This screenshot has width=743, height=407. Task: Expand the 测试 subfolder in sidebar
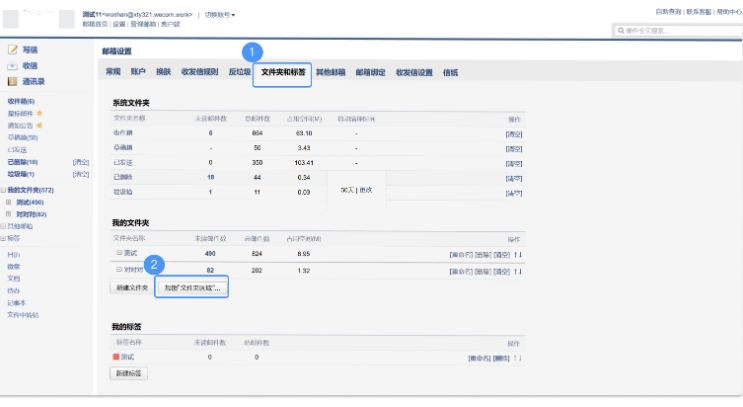[9, 202]
